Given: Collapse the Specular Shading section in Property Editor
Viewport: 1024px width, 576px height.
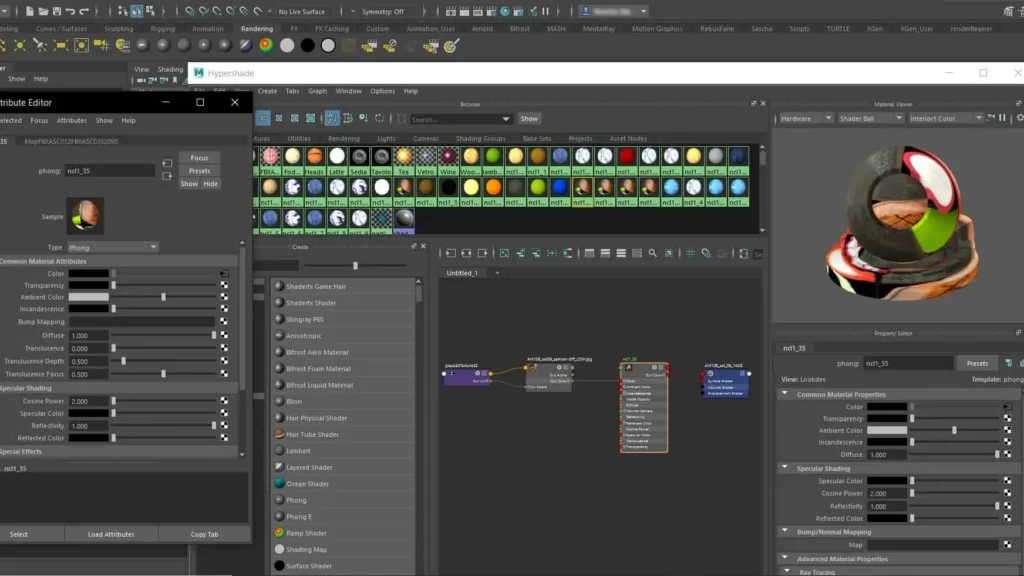Looking at the screenshot, I should point(785,468).
